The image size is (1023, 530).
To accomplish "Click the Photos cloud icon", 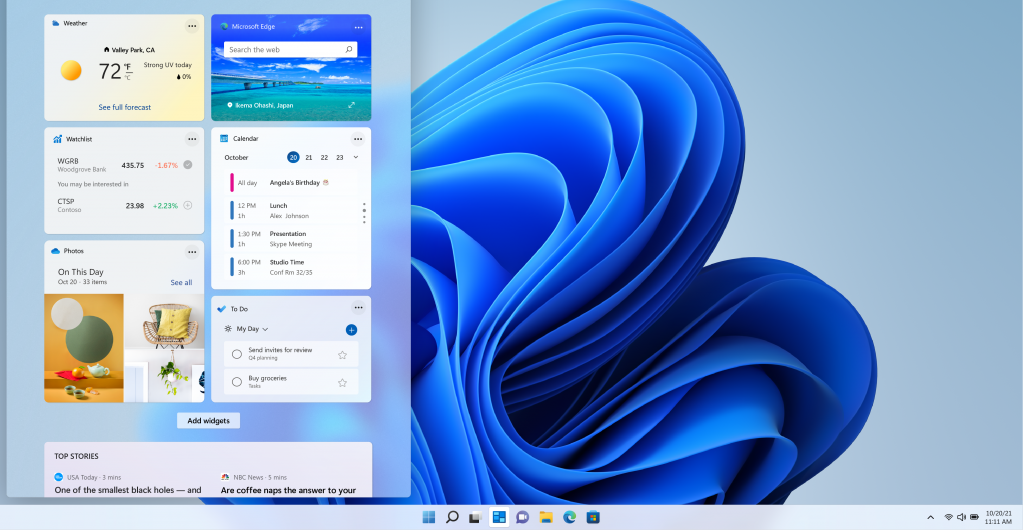I will point(55,251).
